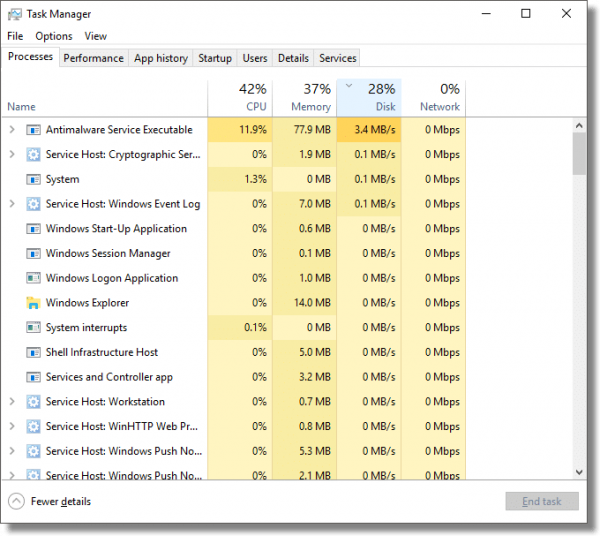Click the Antimalware Service Executable process icon
Viewport: 600px width, 536px height.
33,130
